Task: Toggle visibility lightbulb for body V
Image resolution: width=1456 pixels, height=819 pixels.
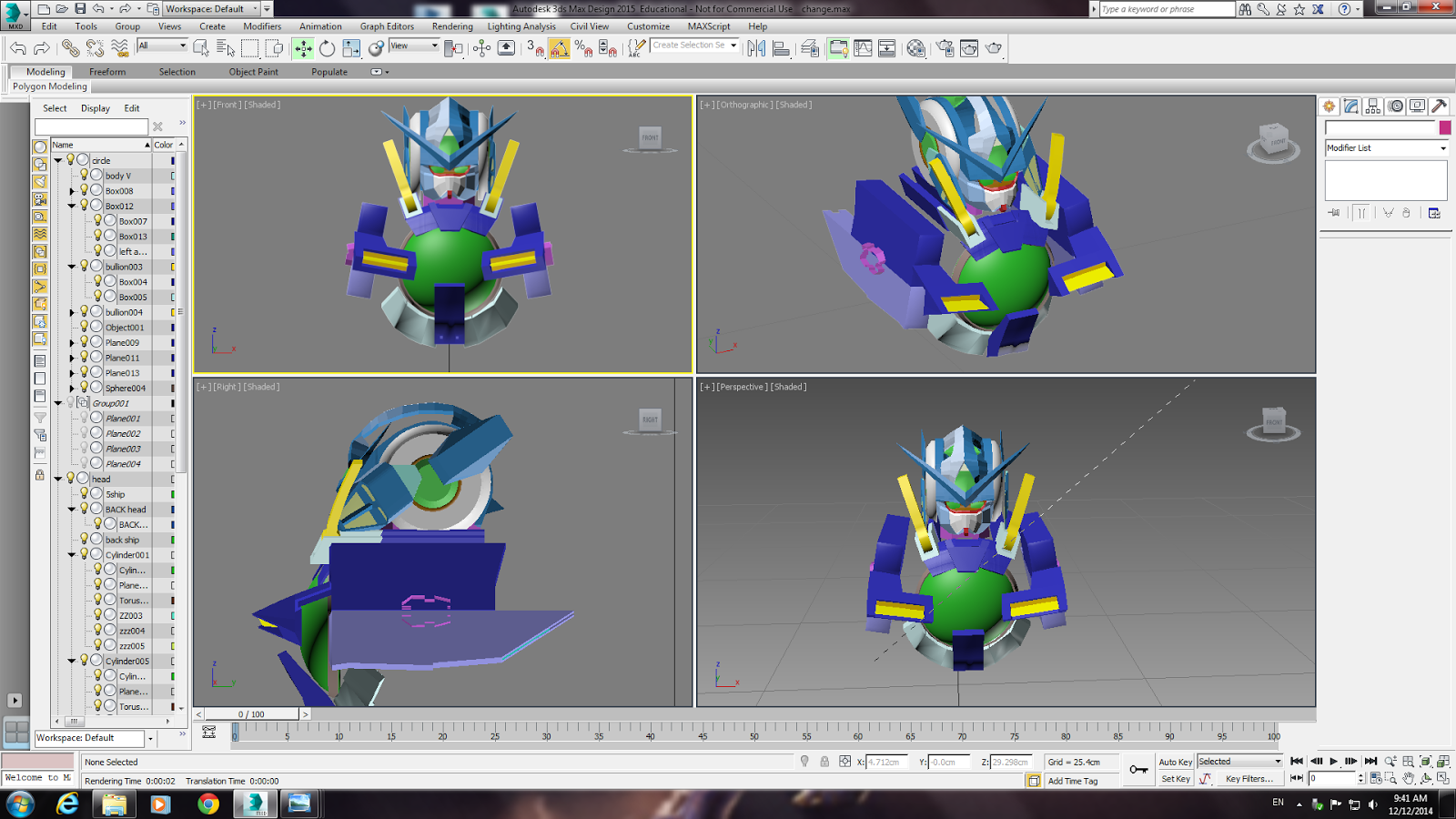Action: [84, 175]
